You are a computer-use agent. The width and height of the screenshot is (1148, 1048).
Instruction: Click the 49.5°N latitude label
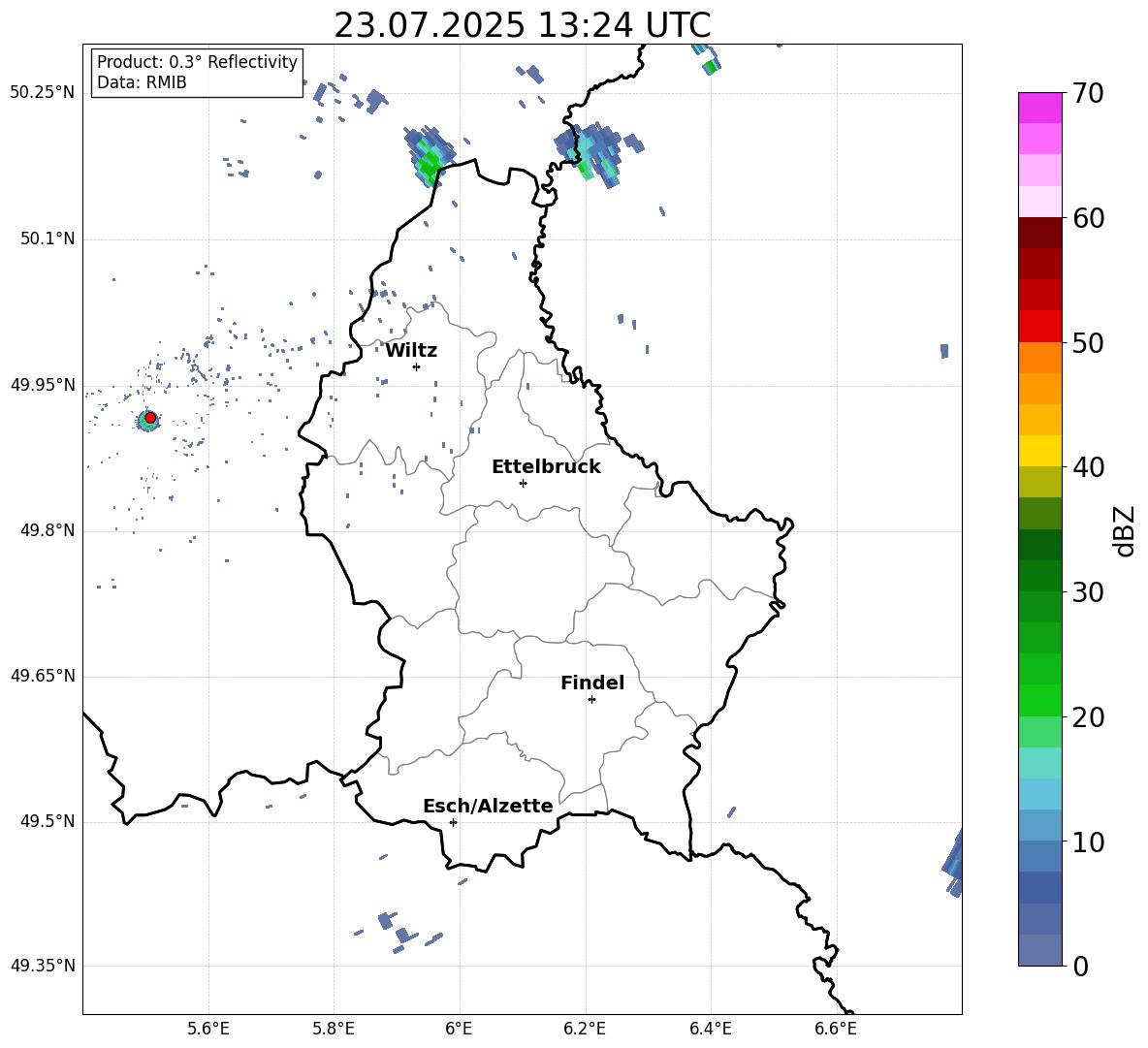click(x=47, y=821)
